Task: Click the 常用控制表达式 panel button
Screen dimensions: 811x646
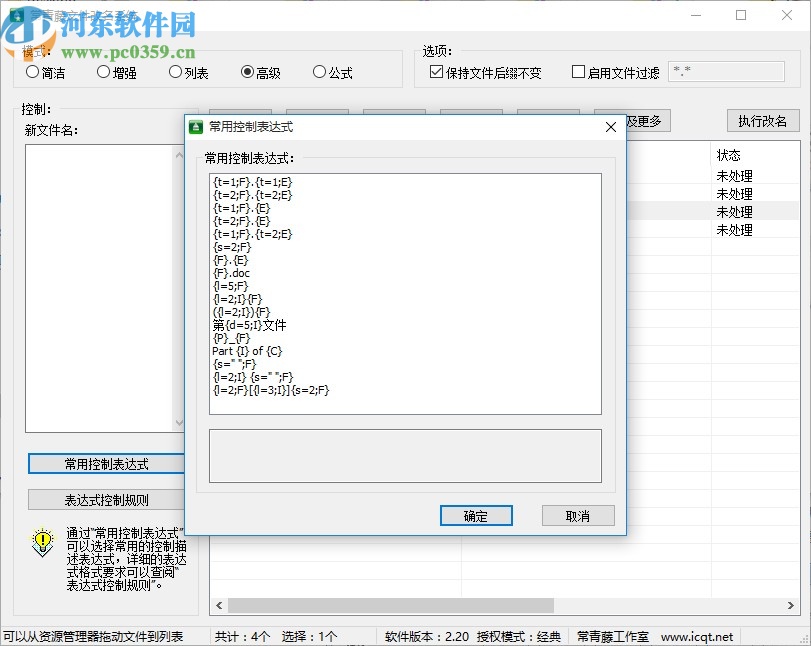Action: click(105, 463)
